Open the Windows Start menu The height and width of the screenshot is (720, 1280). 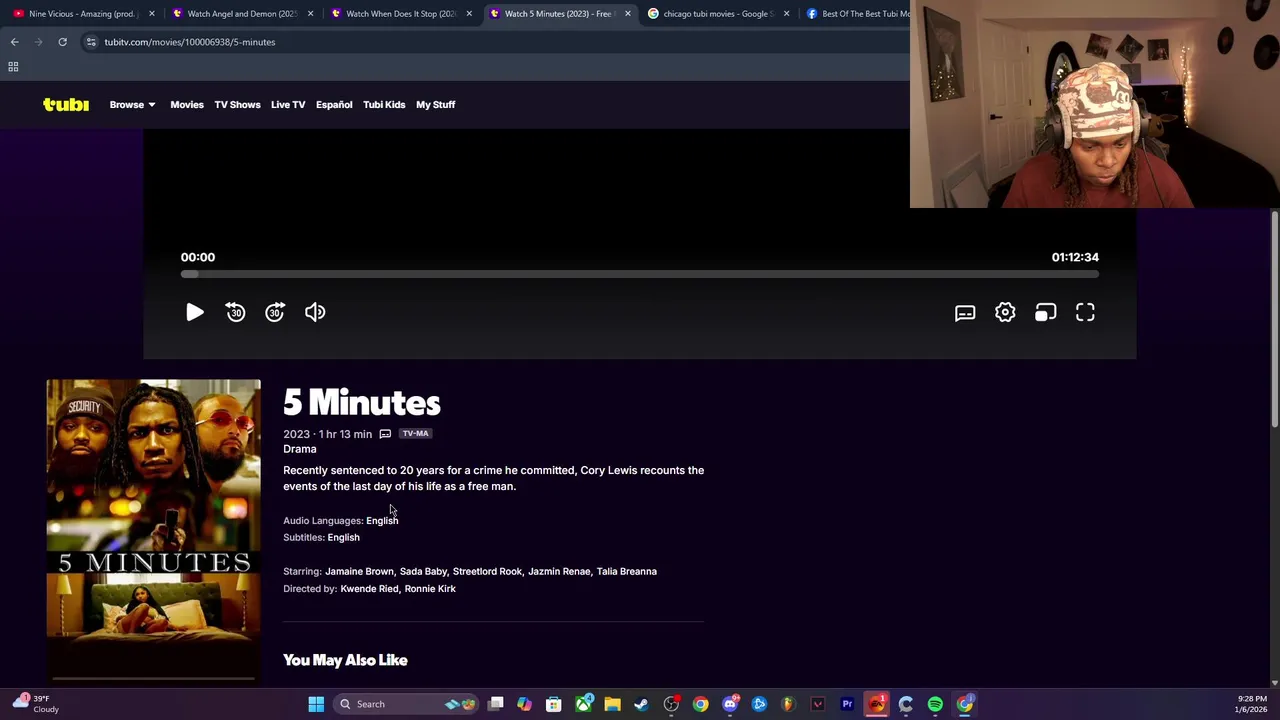(316, 704)
